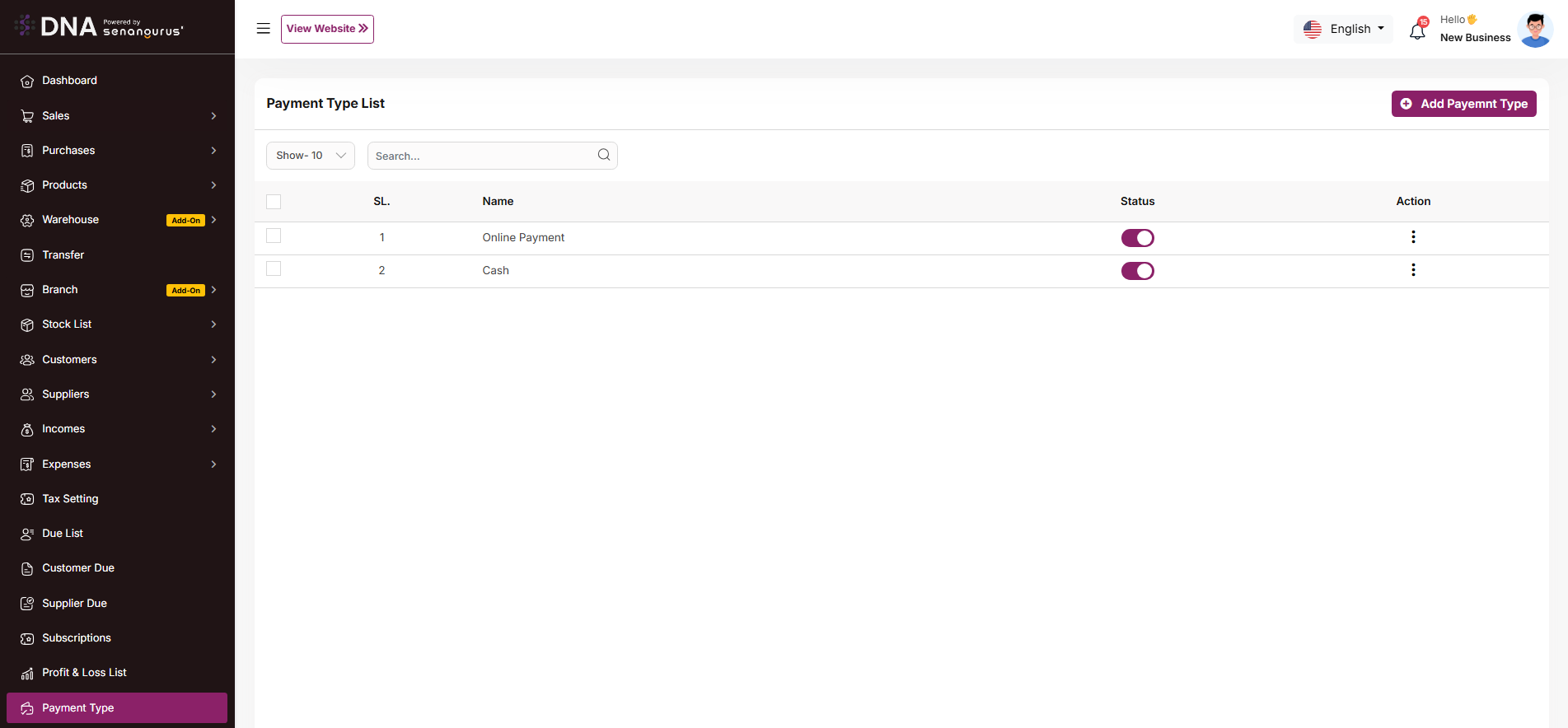Screen dimensions: 1568x728
Task: Open the English language dropdown
Action: click(x=1344, y=29)
